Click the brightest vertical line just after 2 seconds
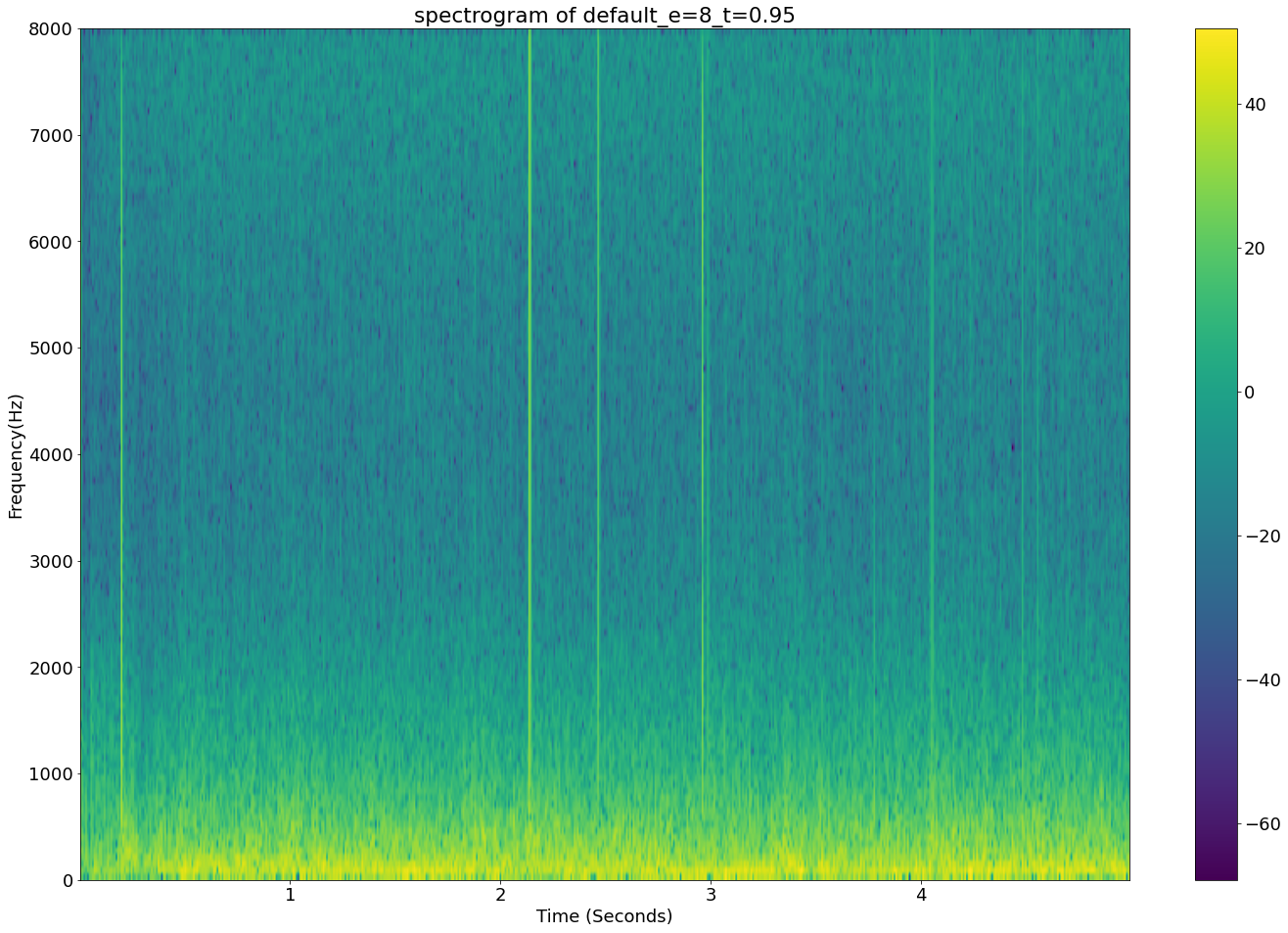This screenshot has width=1288, height=933. point(529,421)
